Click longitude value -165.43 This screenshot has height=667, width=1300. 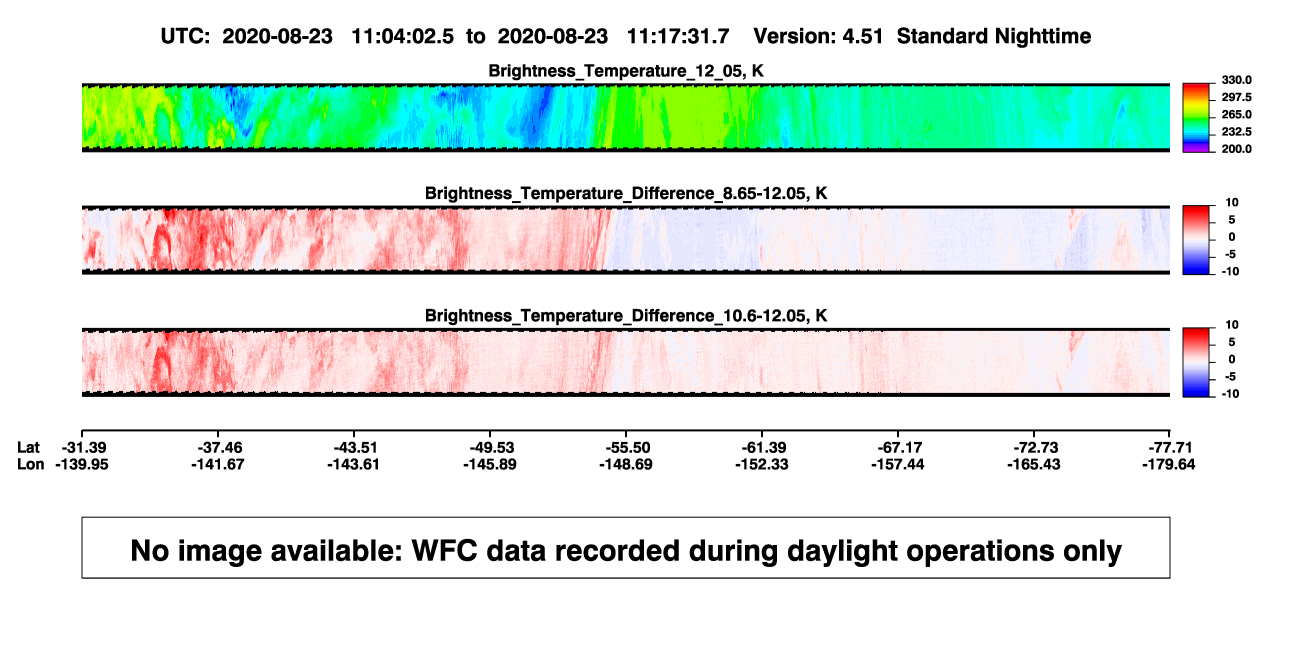point(1034,464)
